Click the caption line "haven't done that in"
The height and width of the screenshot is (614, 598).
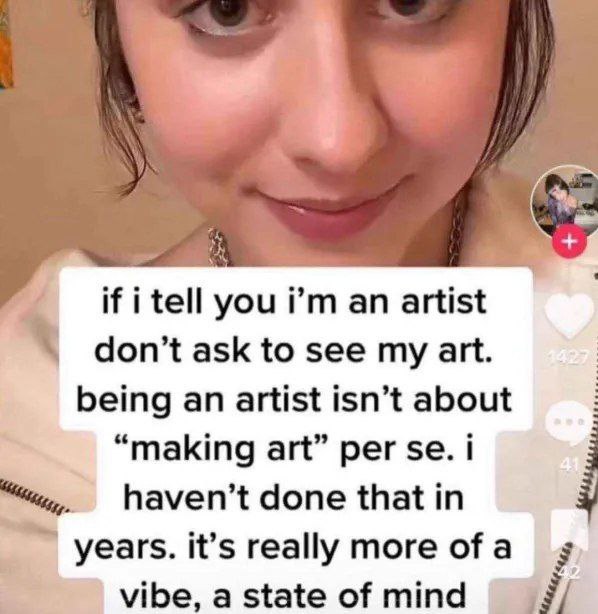[293, 497]
